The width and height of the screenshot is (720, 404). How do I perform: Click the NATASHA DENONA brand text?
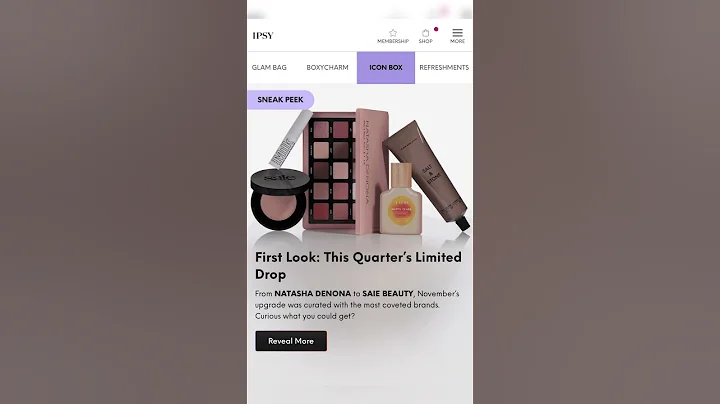point(313,293)
